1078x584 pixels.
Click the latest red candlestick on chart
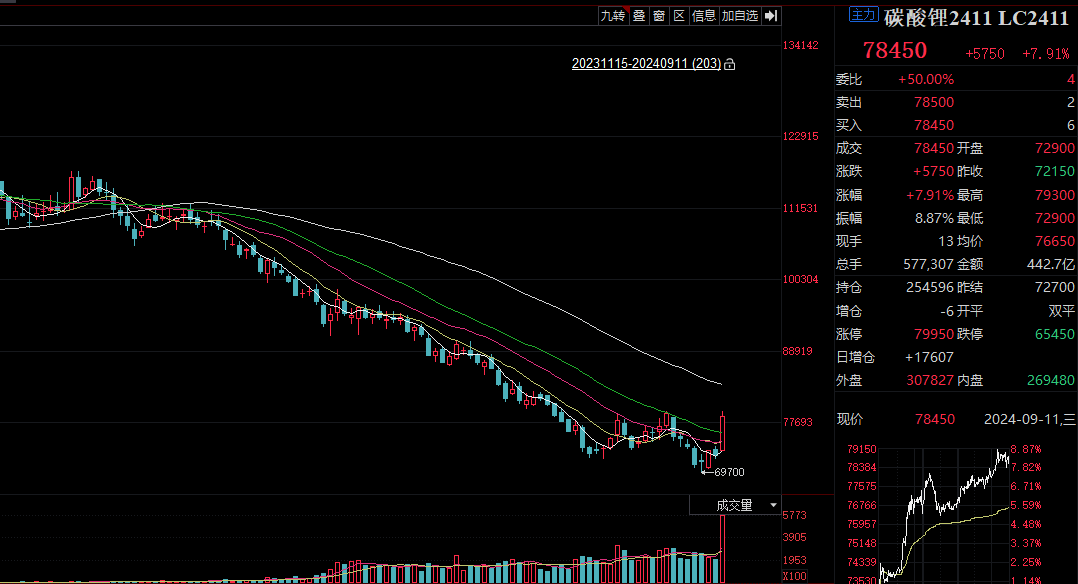pyautogui.click(x=722, y=432)
